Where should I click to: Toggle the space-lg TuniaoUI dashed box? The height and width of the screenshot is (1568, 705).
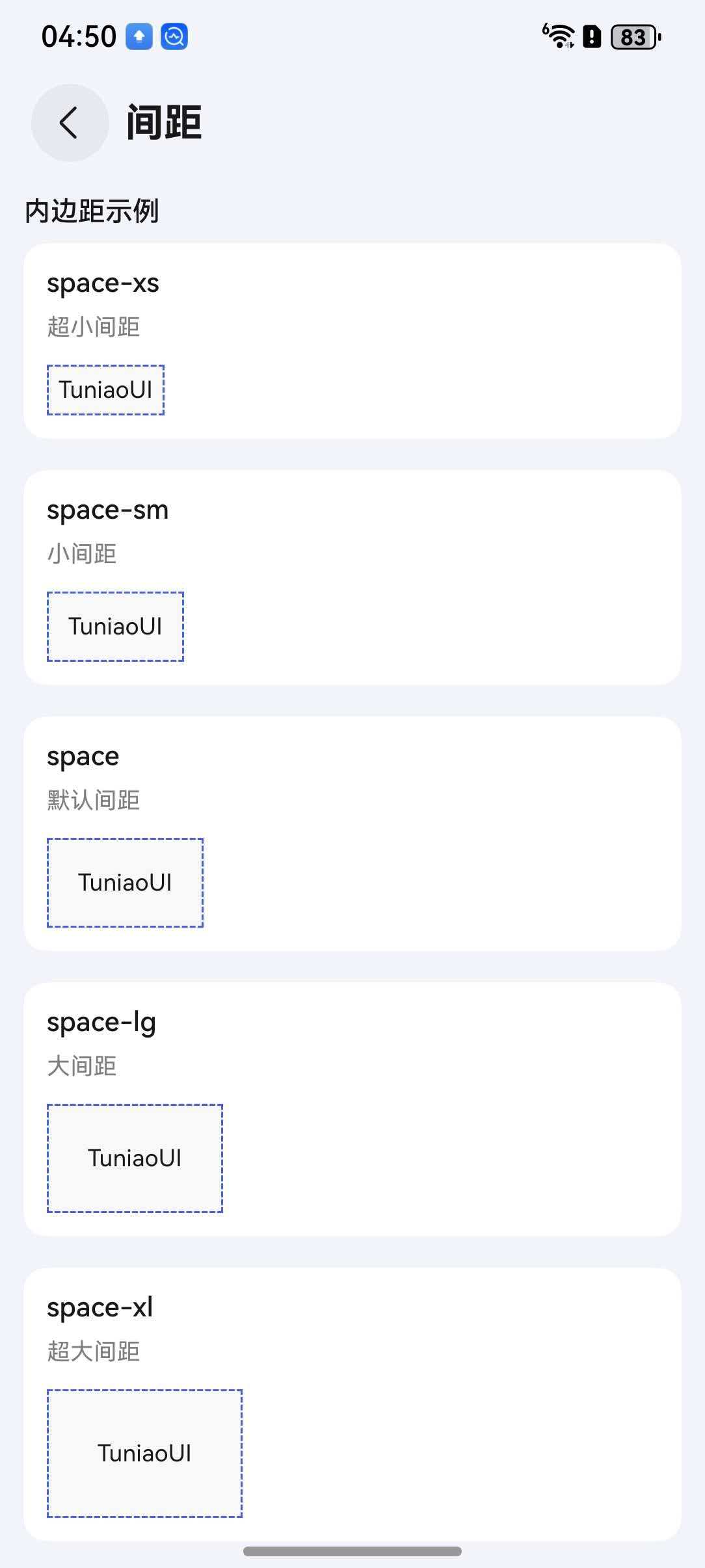click(x=135, y=1158)
